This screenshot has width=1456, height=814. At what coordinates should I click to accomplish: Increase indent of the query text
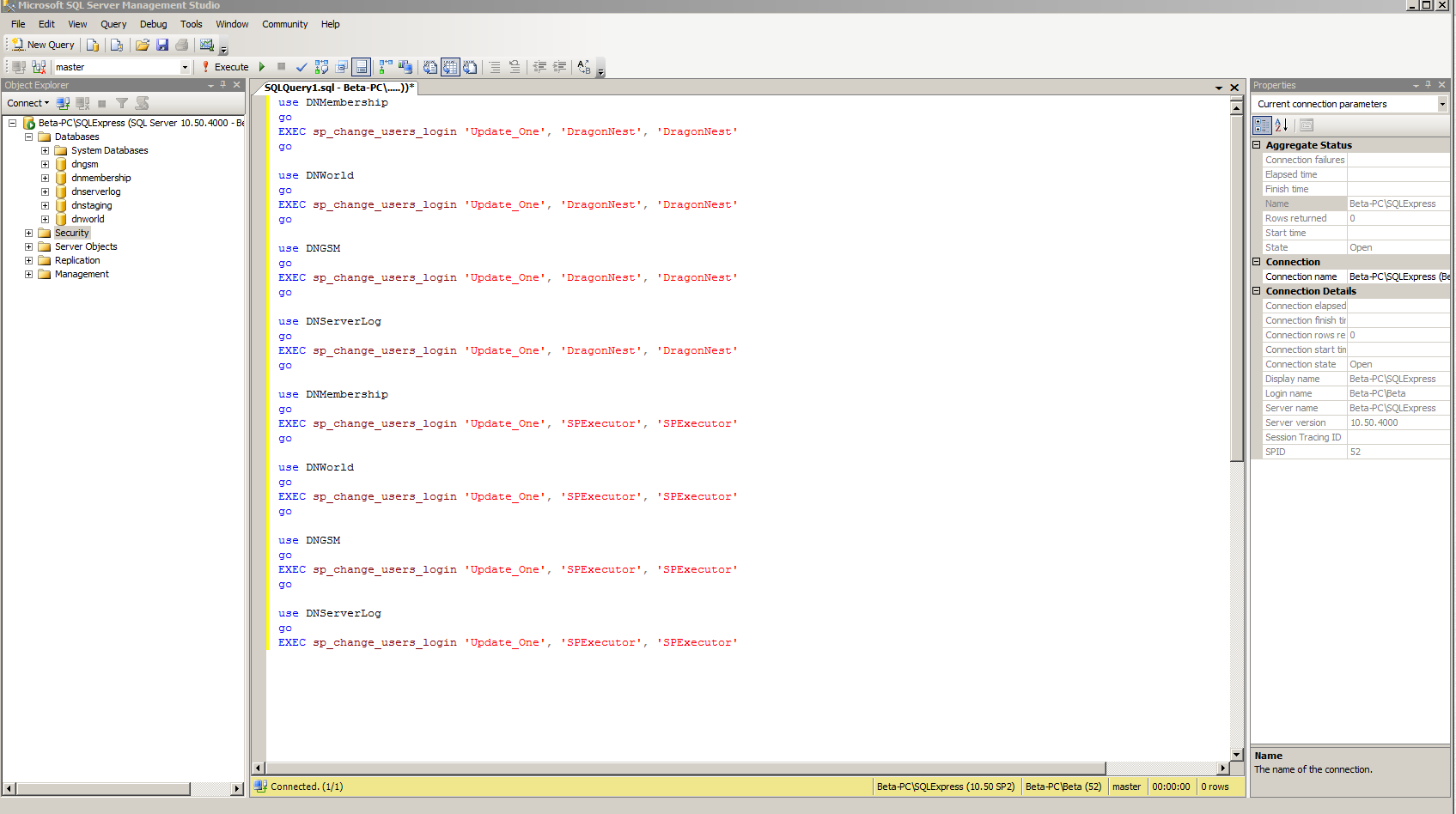click(x=559, y=67)
